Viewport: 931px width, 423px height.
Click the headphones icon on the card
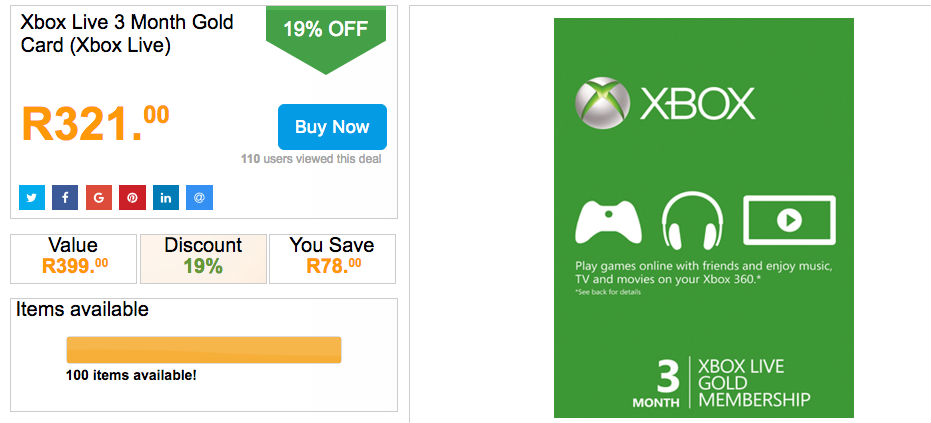coord(692,221)
